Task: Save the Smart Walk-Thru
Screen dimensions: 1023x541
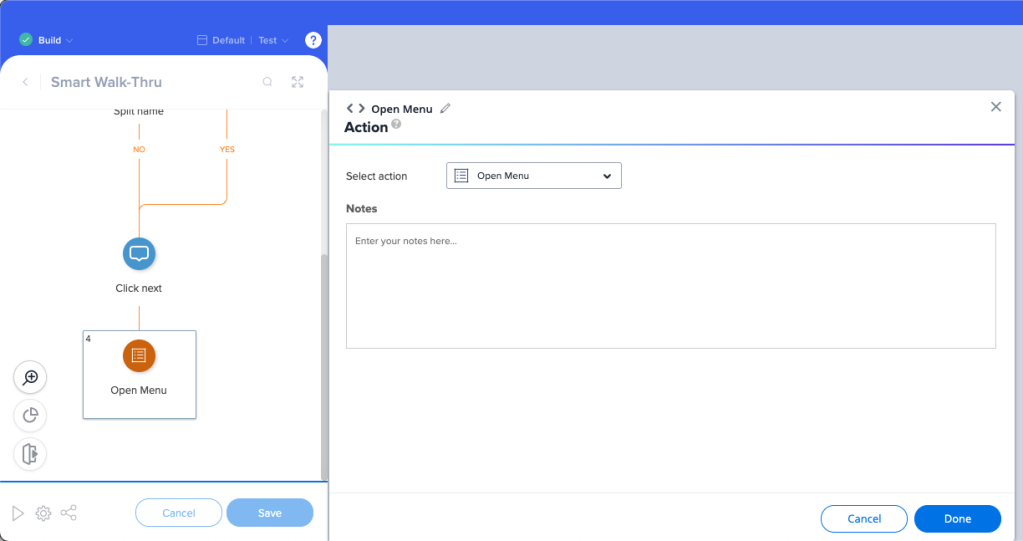Action: click(269, 513)
